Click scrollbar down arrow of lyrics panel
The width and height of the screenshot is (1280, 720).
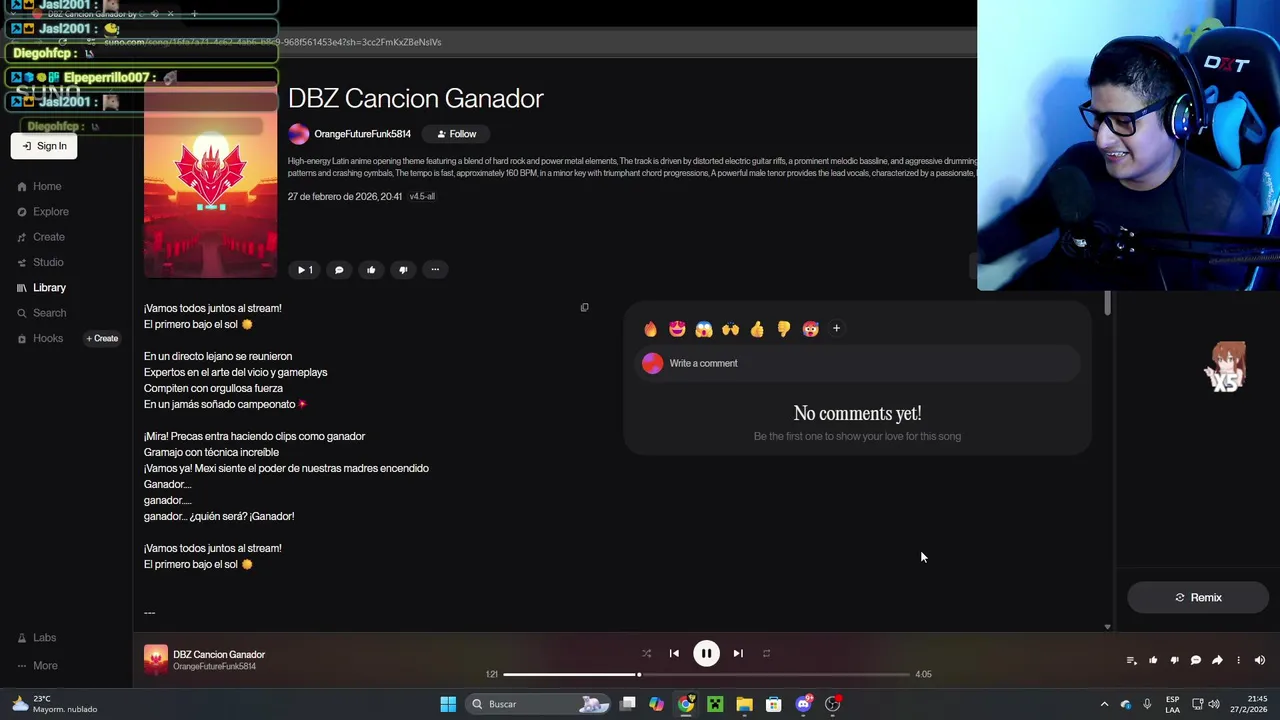(x=1107, y=627)
